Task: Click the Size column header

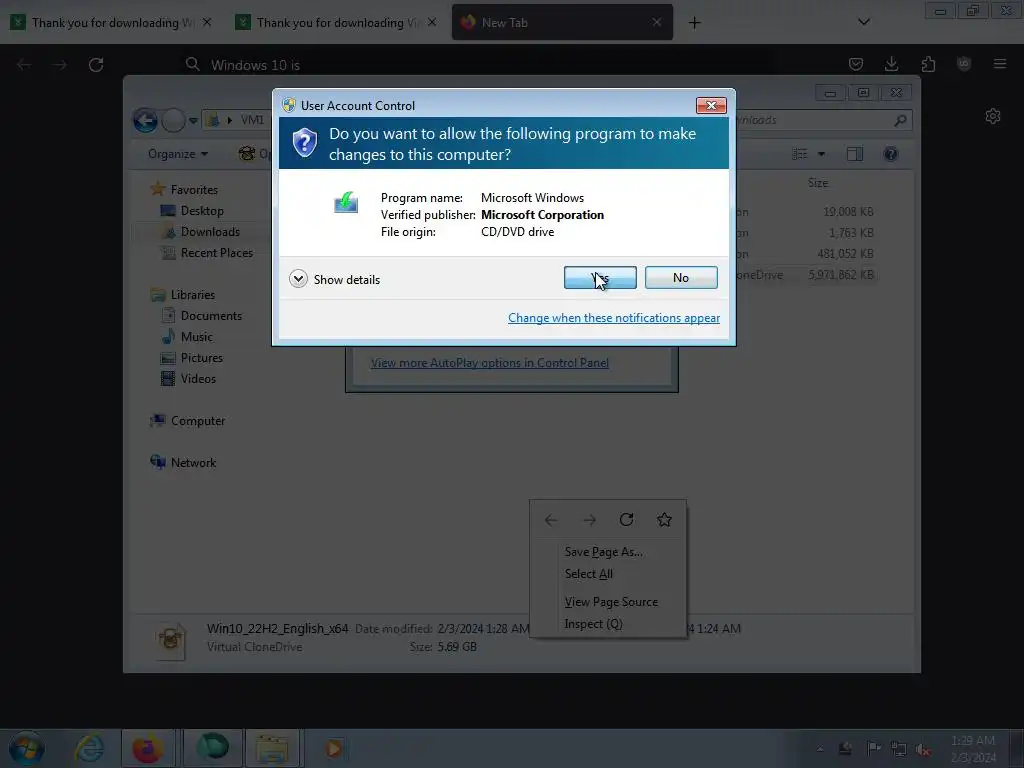Action: pos(818,183)
